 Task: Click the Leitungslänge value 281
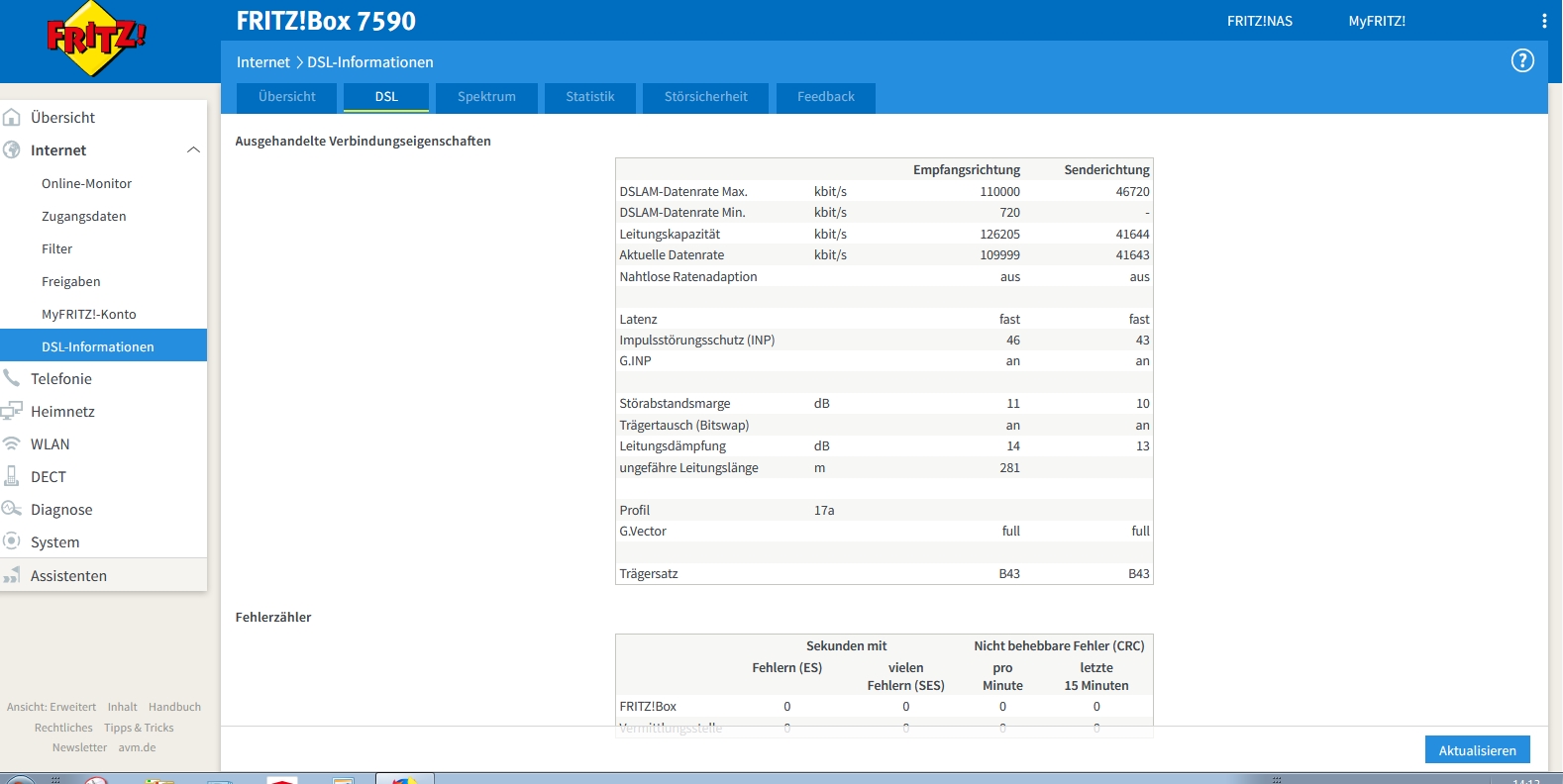coord(1009,468)
